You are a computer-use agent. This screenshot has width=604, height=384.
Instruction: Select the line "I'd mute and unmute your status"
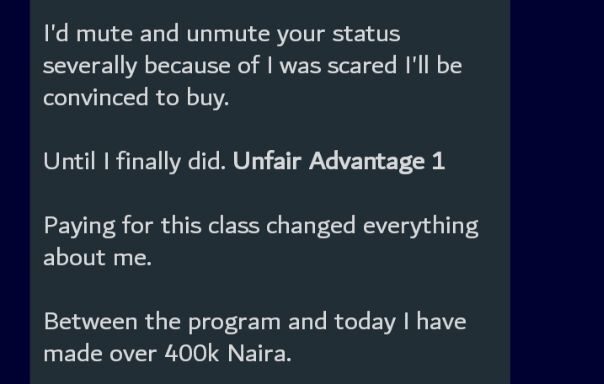pos(222,34)
